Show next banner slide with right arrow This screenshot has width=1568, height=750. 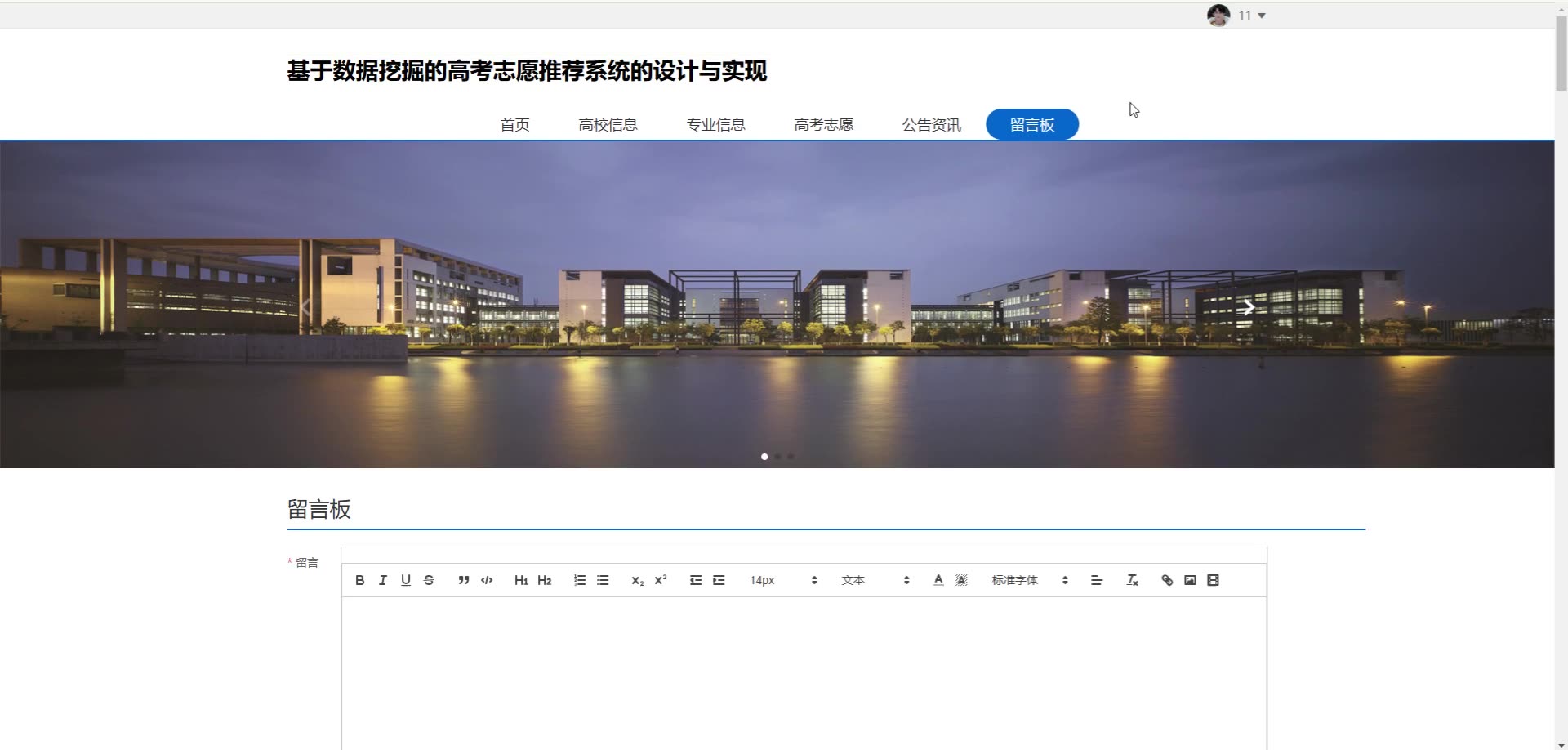pos(1248,307)
